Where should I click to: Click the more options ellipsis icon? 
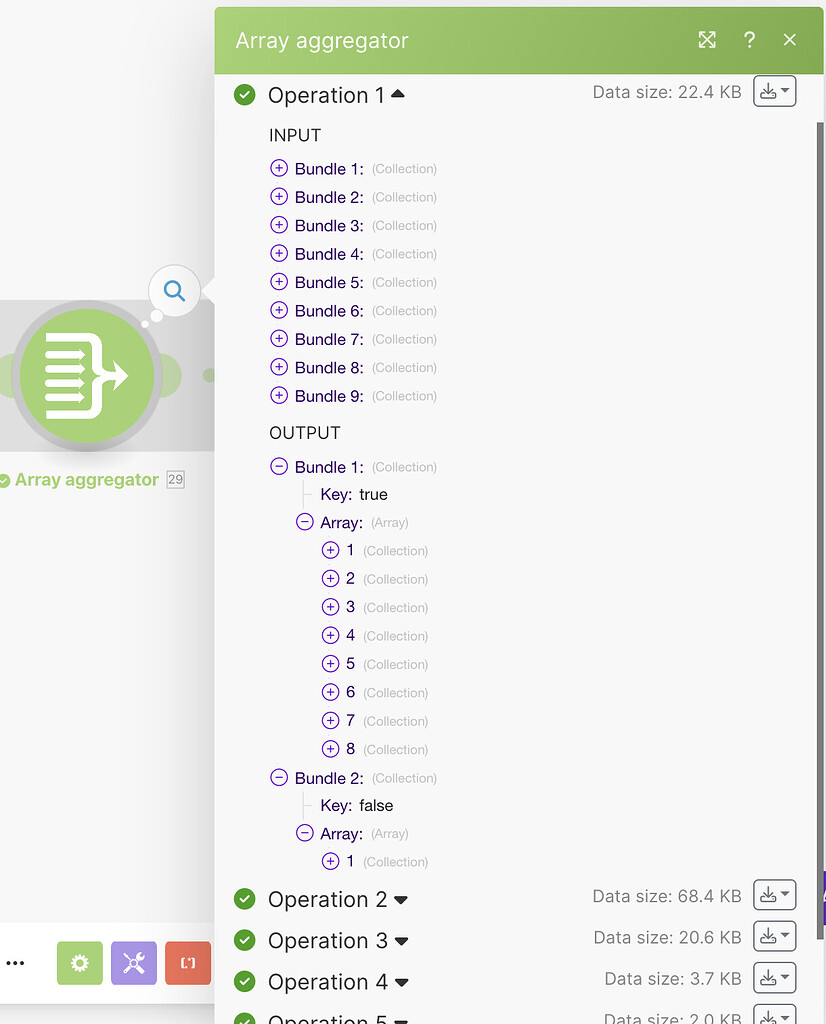16,963
